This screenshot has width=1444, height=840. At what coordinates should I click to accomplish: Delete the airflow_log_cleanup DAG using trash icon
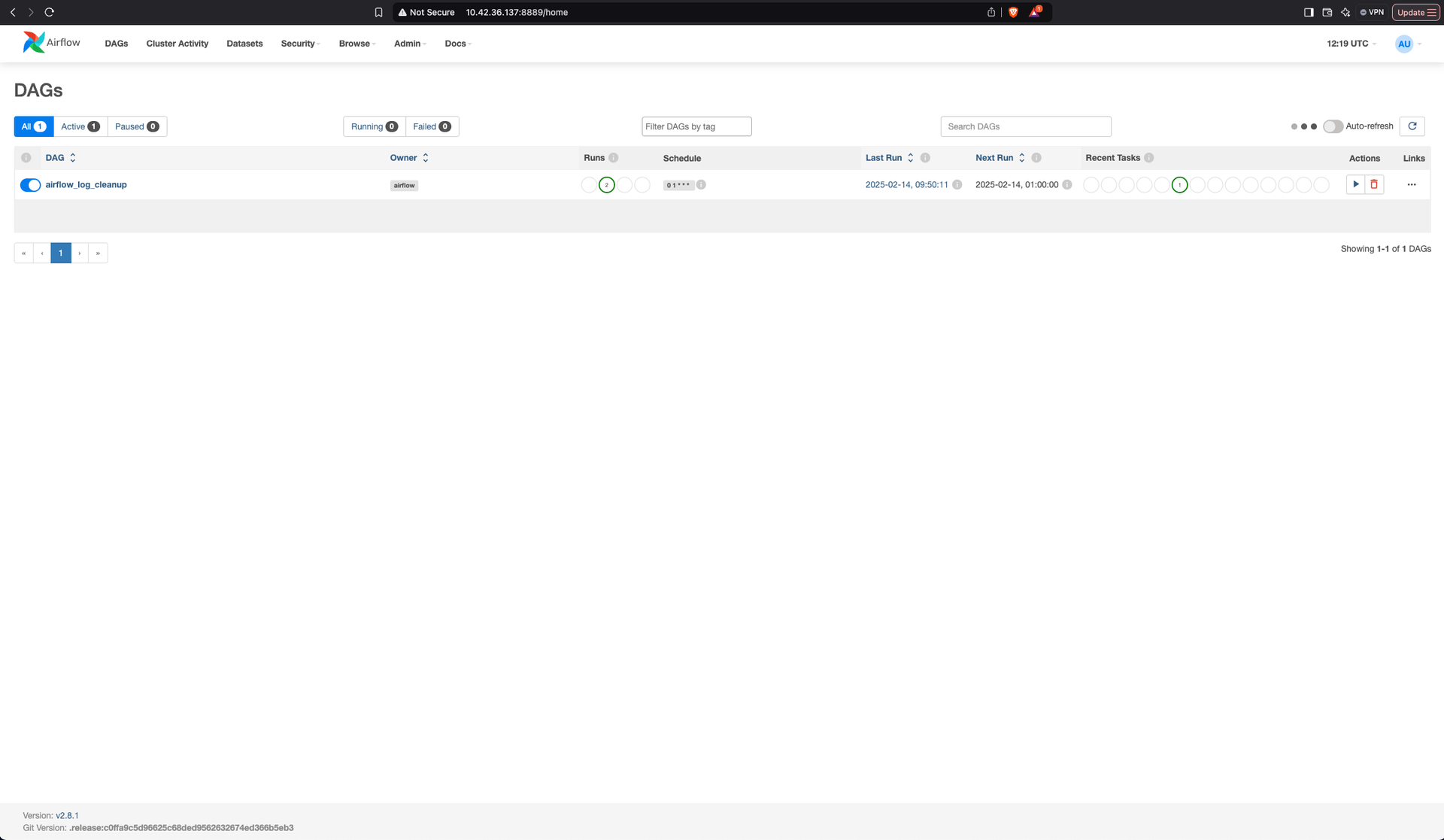point(1374,184)
